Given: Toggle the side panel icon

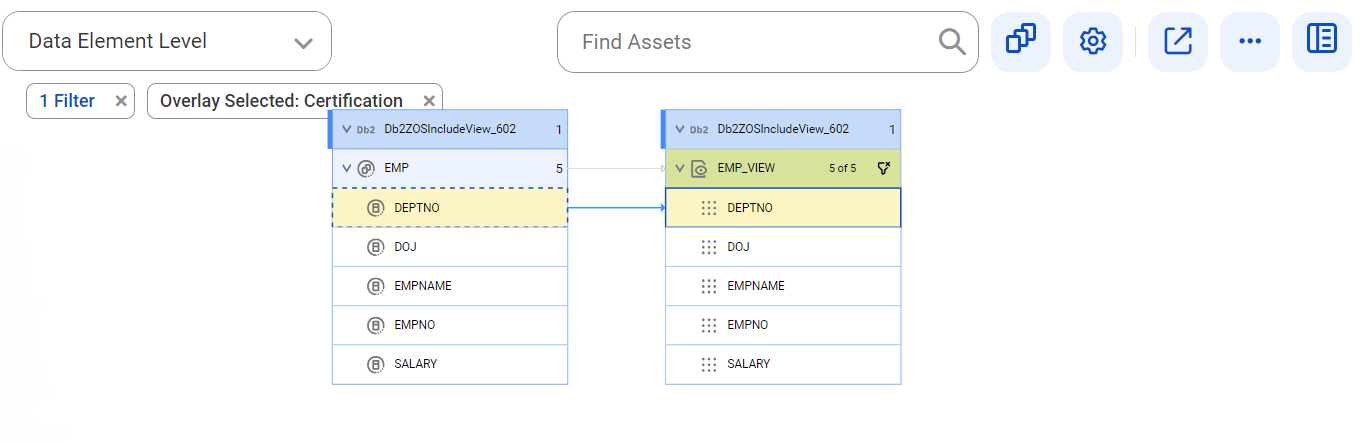Looking at the screenshot, I should 1322,41.
